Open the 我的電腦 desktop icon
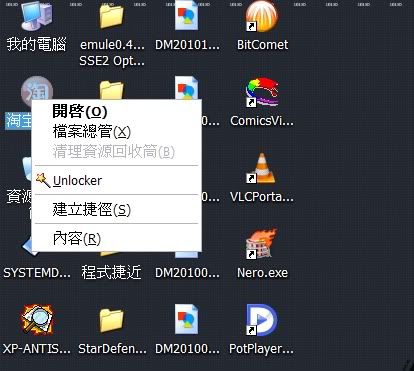 point(37,17)
